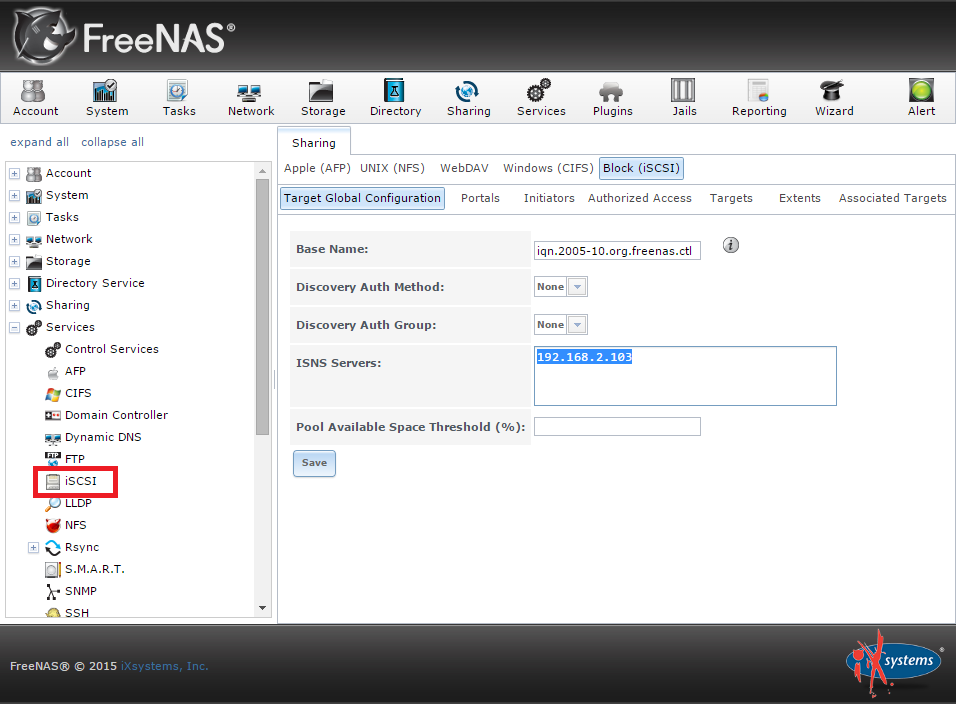Click the AFP apple icon in tree
This screenshot has width=956, height=704.
(53, 372)
